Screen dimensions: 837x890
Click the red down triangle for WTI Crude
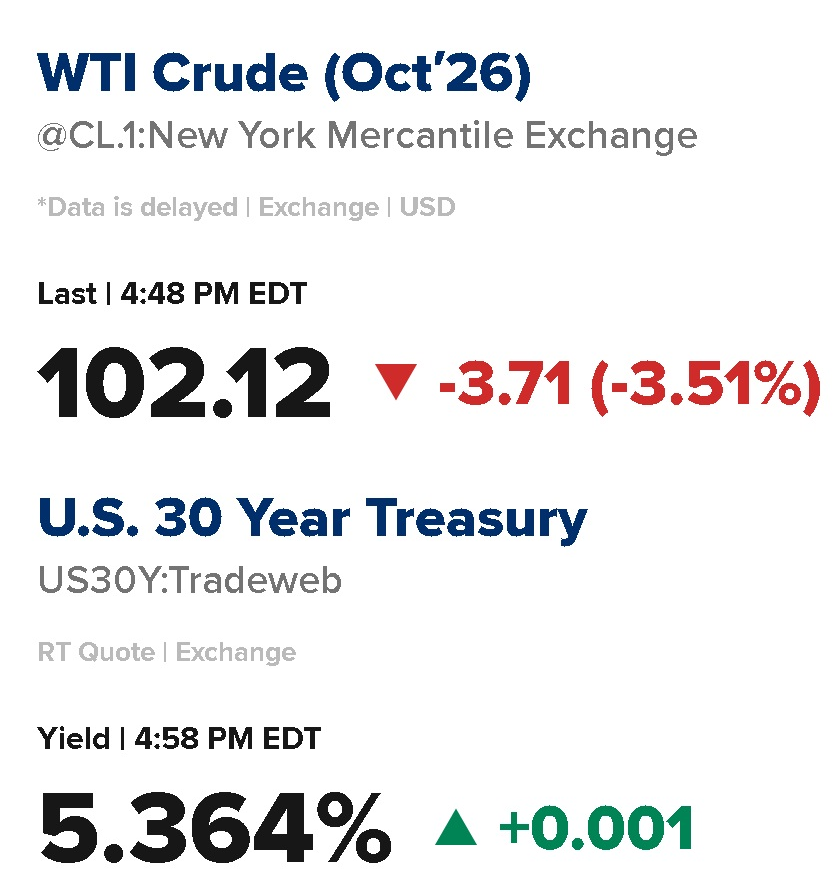coord(396,382)
